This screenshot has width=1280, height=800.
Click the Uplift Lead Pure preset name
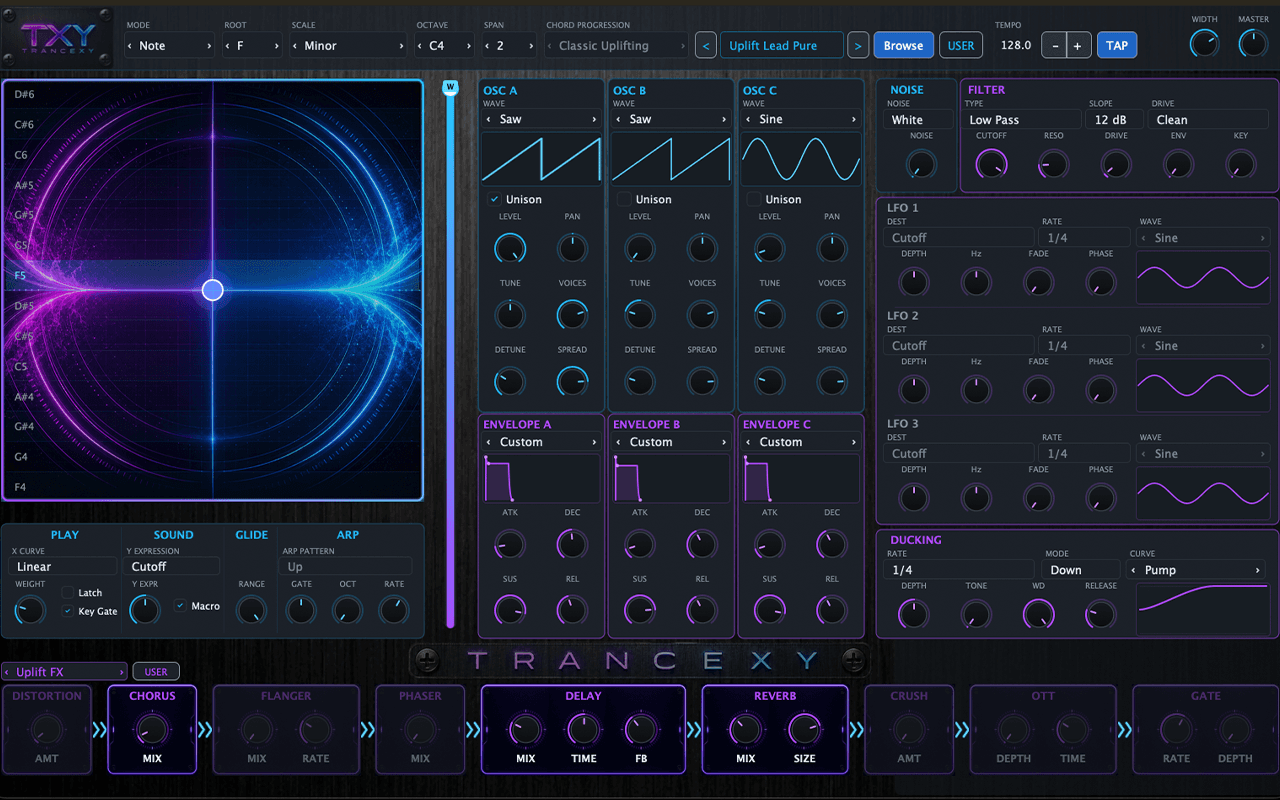[x=782, y=45]
